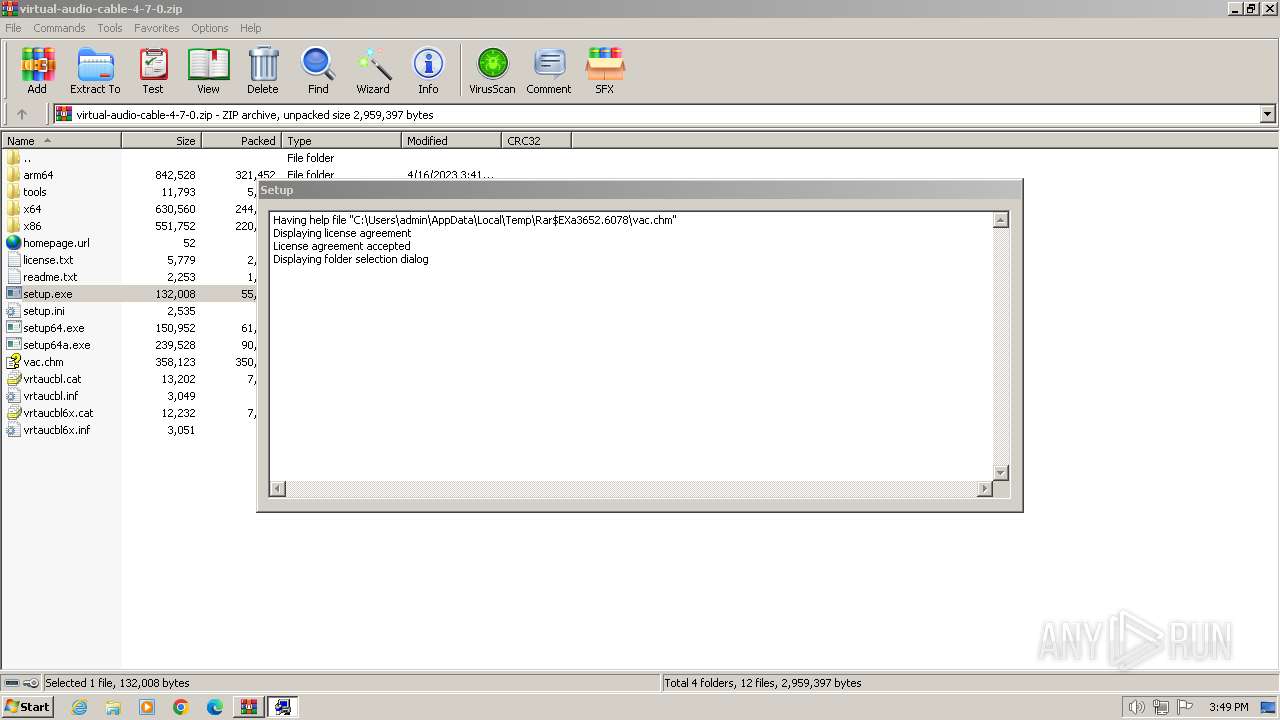Click the Add toolbar icon
The image size is (1280, 720).
[37, 71]
